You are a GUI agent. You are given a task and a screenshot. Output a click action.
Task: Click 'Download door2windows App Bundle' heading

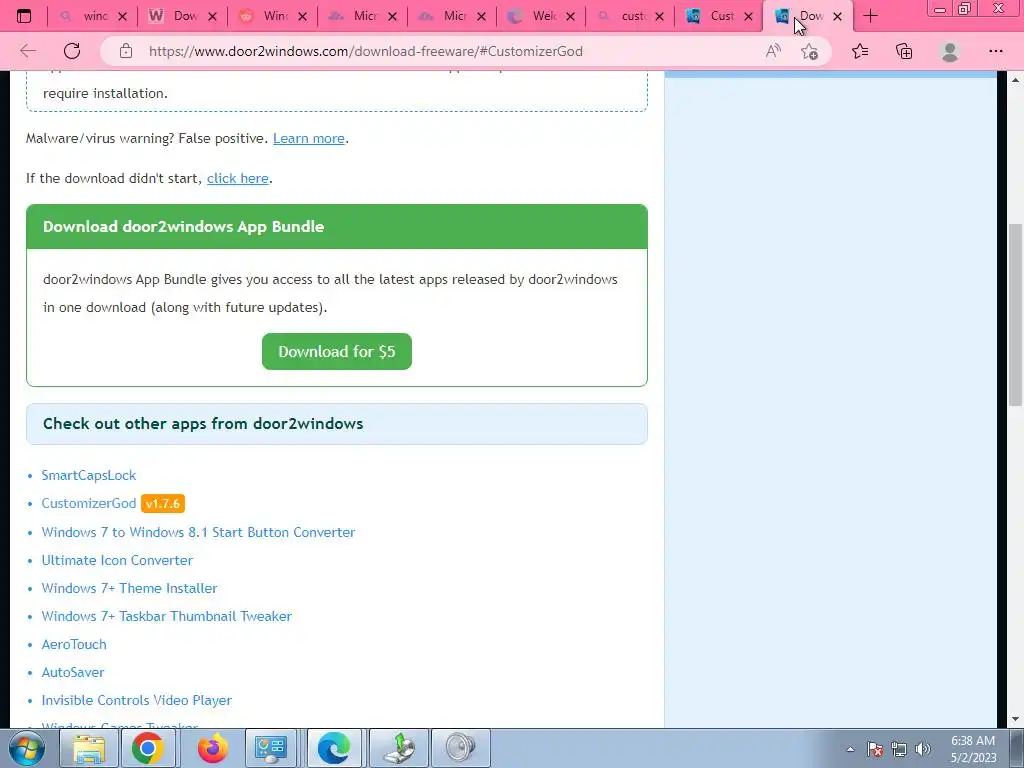184,227
